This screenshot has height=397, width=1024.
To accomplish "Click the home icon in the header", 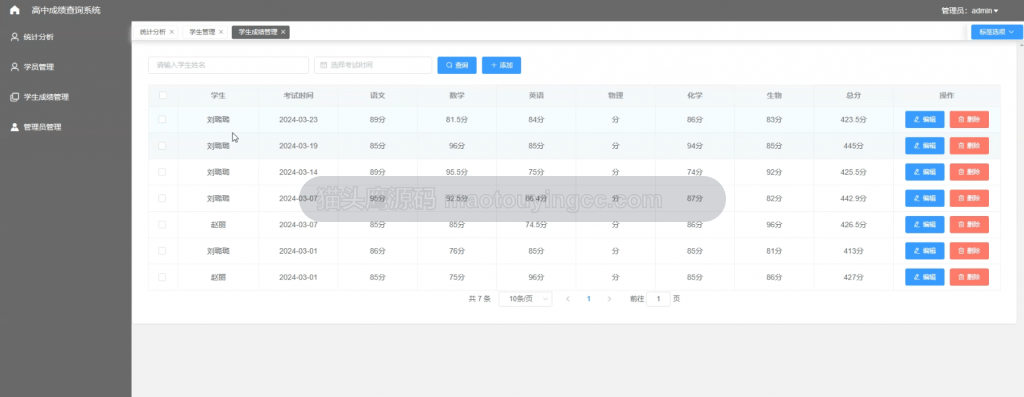I will pyautogui.click(x=15, y=10).
